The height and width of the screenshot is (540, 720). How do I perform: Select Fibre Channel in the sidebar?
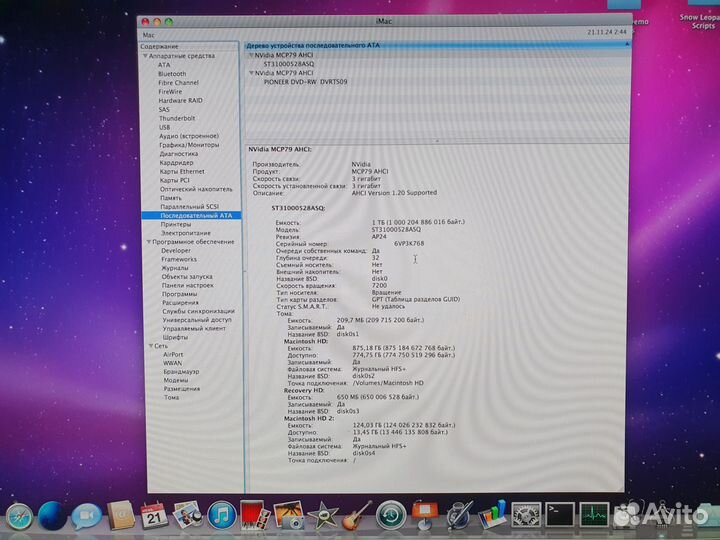178,83
